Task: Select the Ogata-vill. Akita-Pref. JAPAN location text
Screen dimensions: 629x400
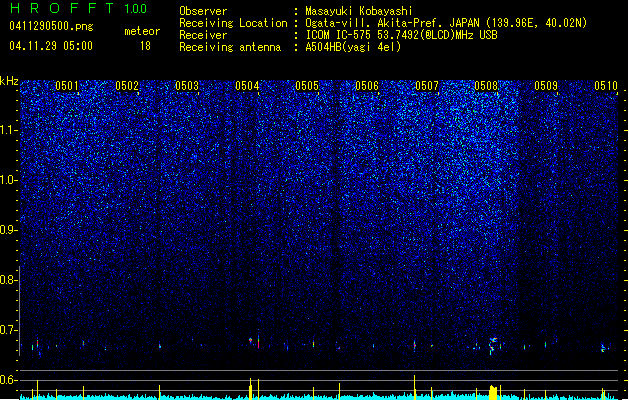Action: pyautogui.click(x=446, y=23)
